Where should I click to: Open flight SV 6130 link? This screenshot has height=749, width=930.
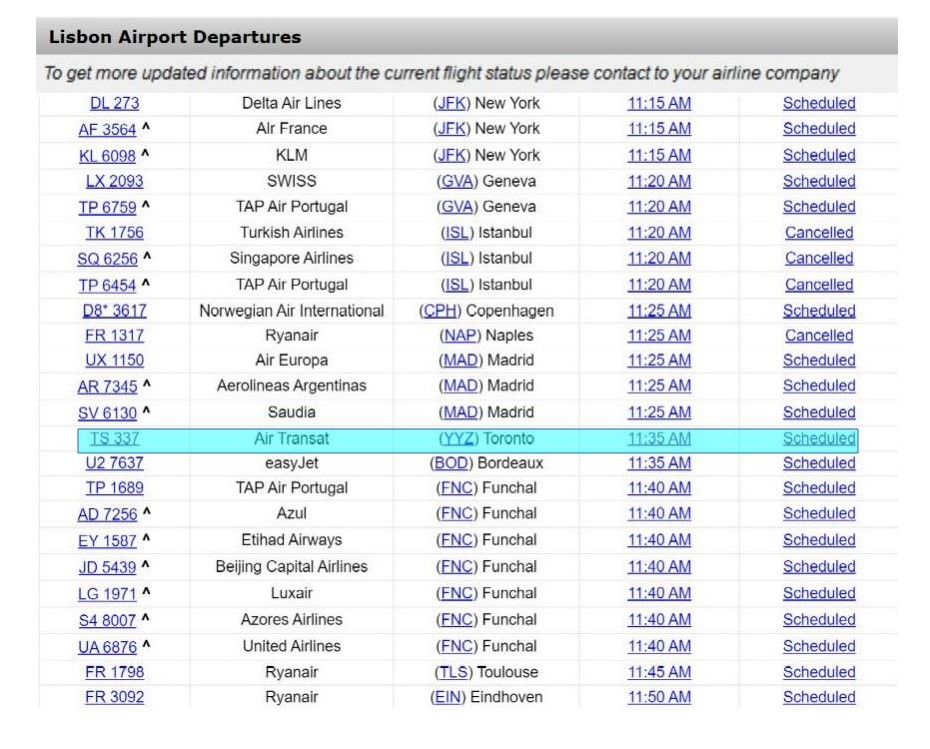(x=107, y=413)
